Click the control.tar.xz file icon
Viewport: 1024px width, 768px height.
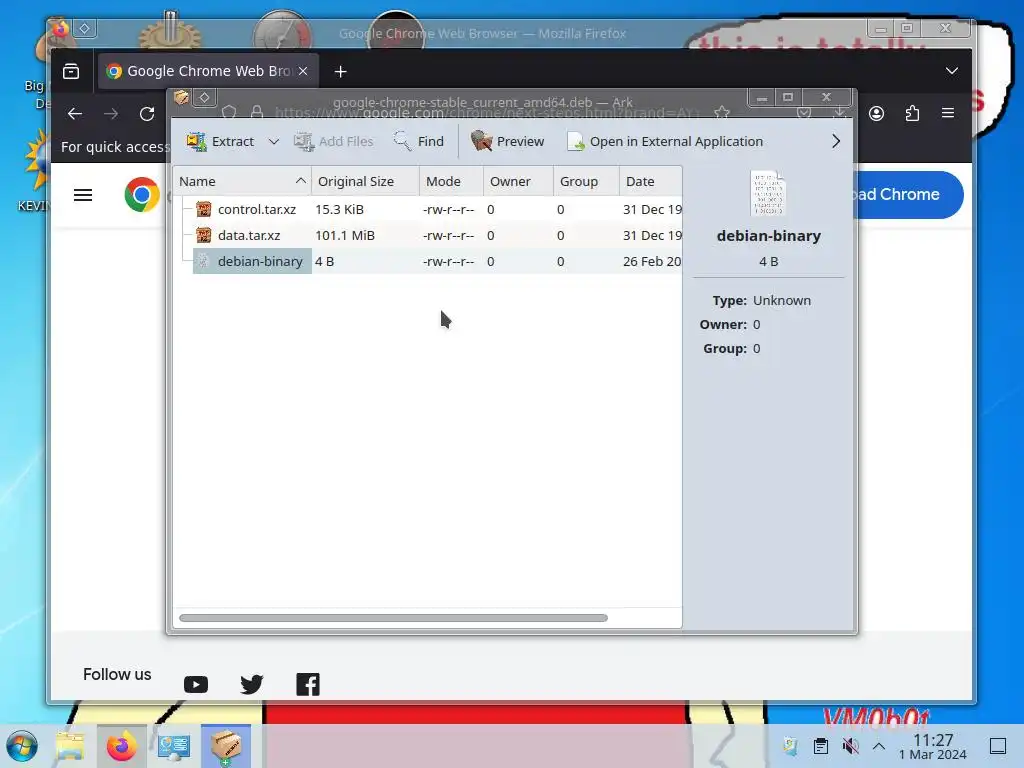(x=204, y=209)
